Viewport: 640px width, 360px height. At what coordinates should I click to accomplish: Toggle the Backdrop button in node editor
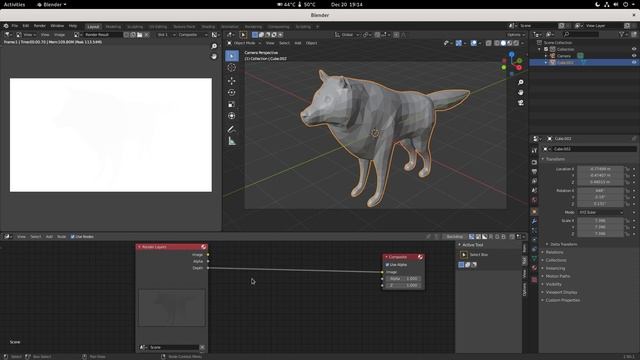(x=454, y=237)
